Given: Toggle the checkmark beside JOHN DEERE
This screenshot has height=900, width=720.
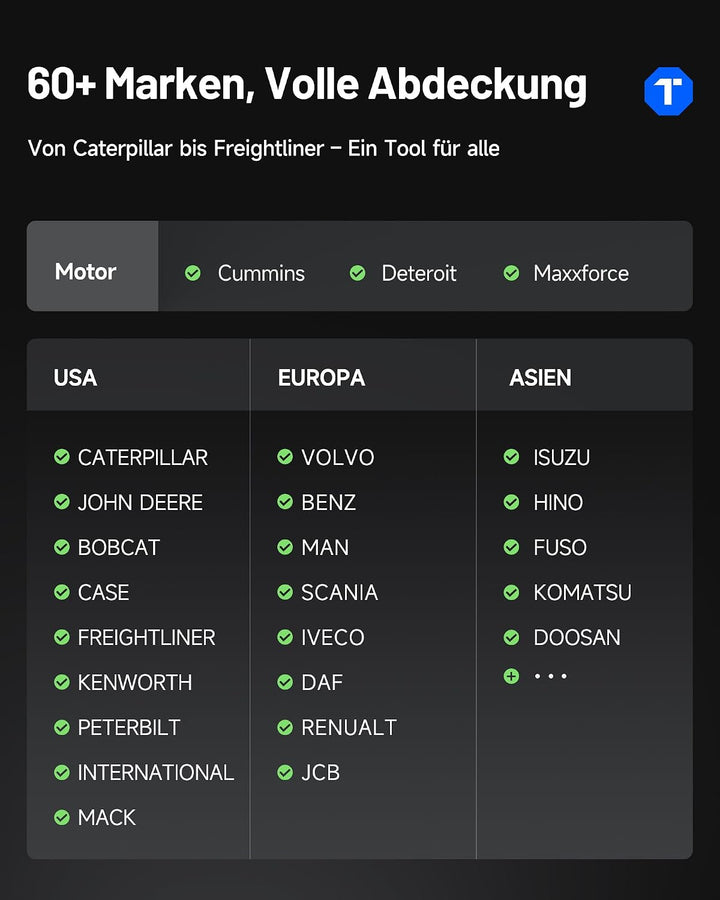Looking at the screenshot, I should pos(62,502).
